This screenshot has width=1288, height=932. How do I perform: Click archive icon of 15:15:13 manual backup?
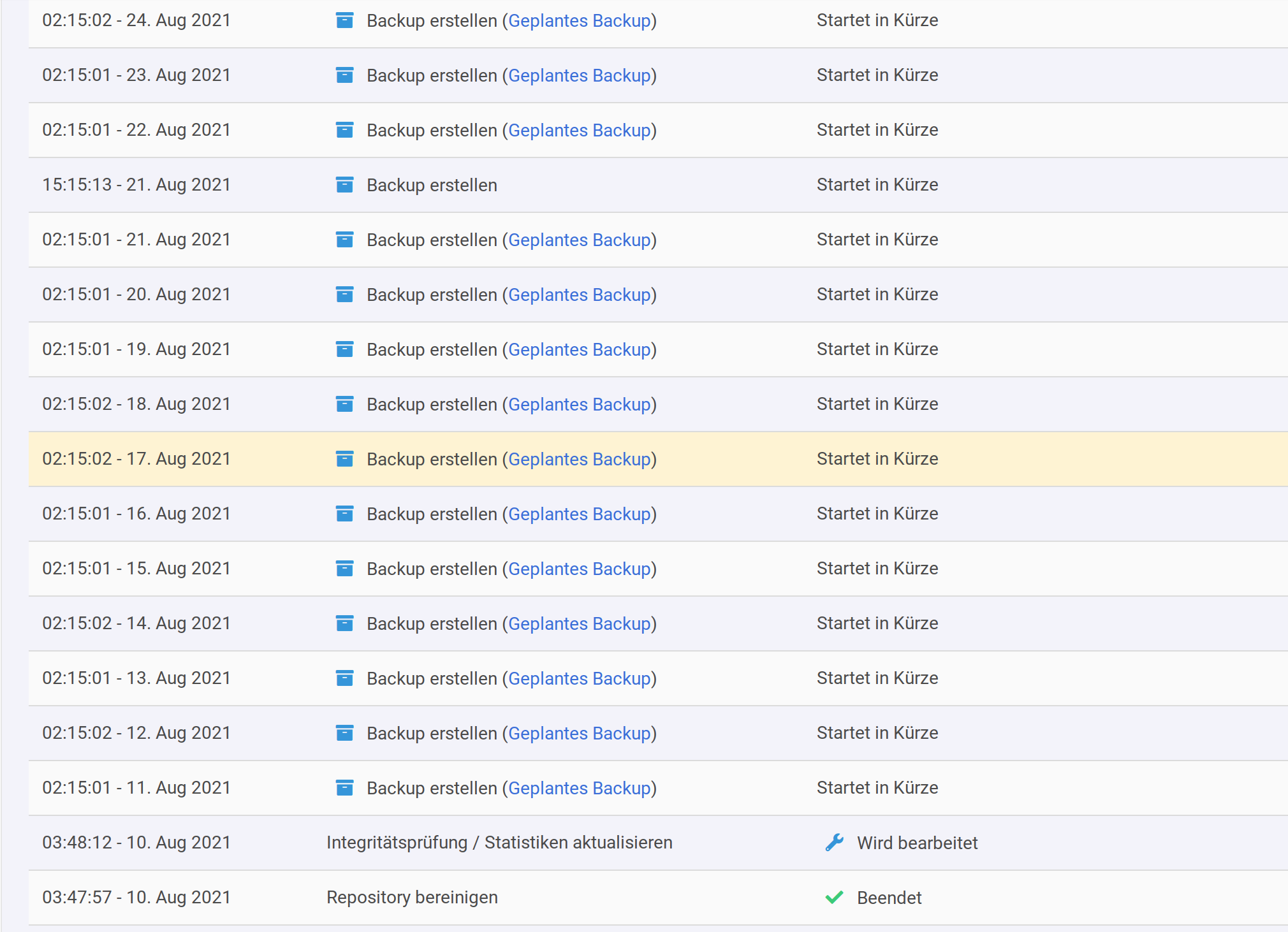click(x=344, y=185)
